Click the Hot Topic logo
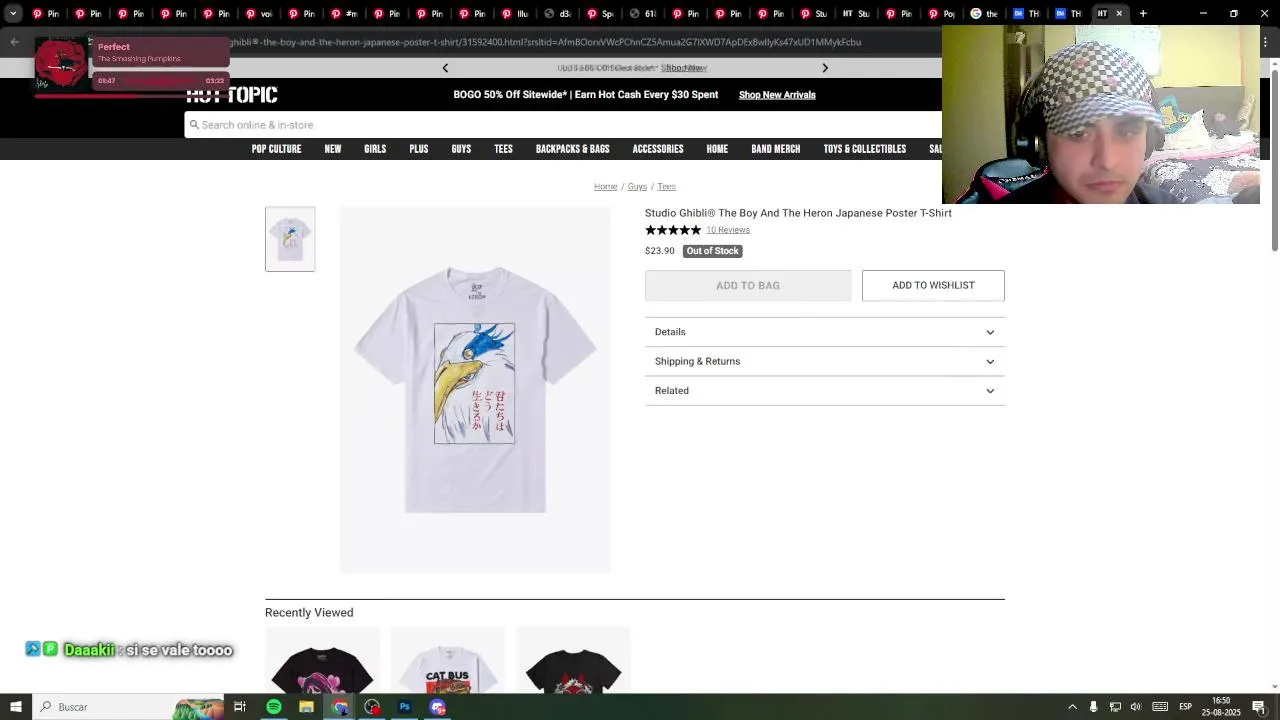 231,95
